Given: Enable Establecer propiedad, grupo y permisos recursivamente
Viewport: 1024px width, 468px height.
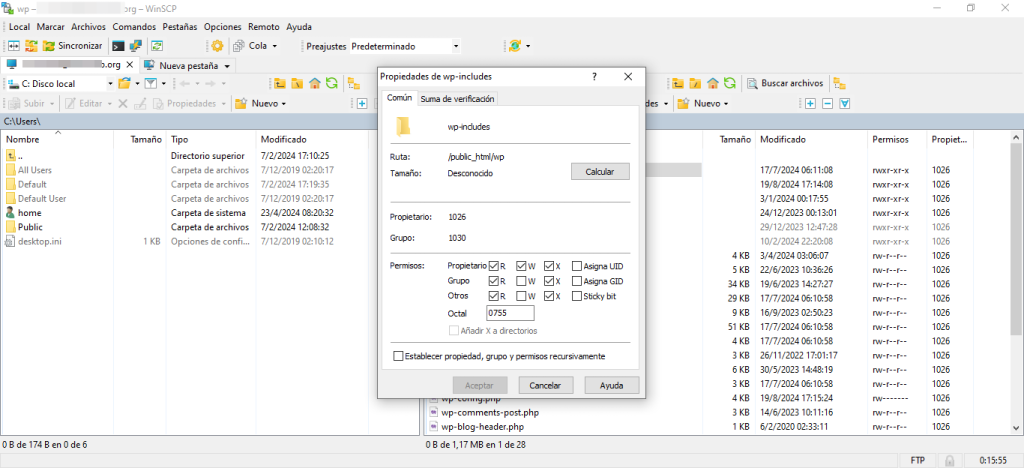Looking at the screenshot, I should tap(398, 356).
